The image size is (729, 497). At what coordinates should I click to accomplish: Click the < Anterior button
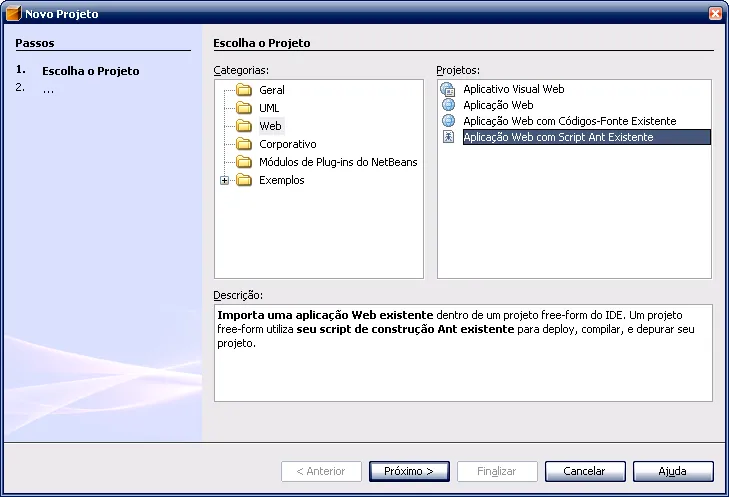321,471
